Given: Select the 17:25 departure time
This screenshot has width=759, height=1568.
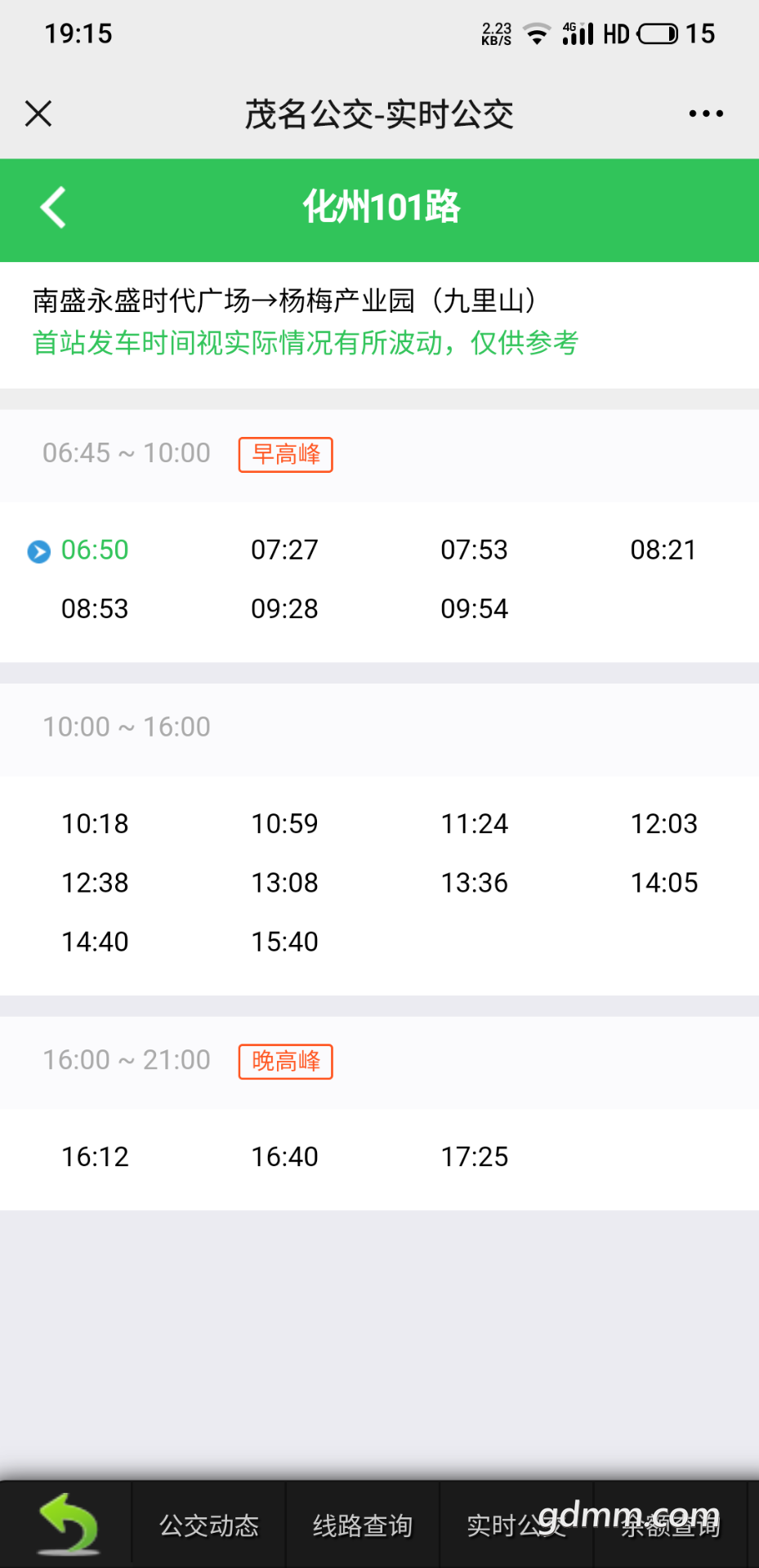Looking at the screenshot, I should tap(475, 1156).
